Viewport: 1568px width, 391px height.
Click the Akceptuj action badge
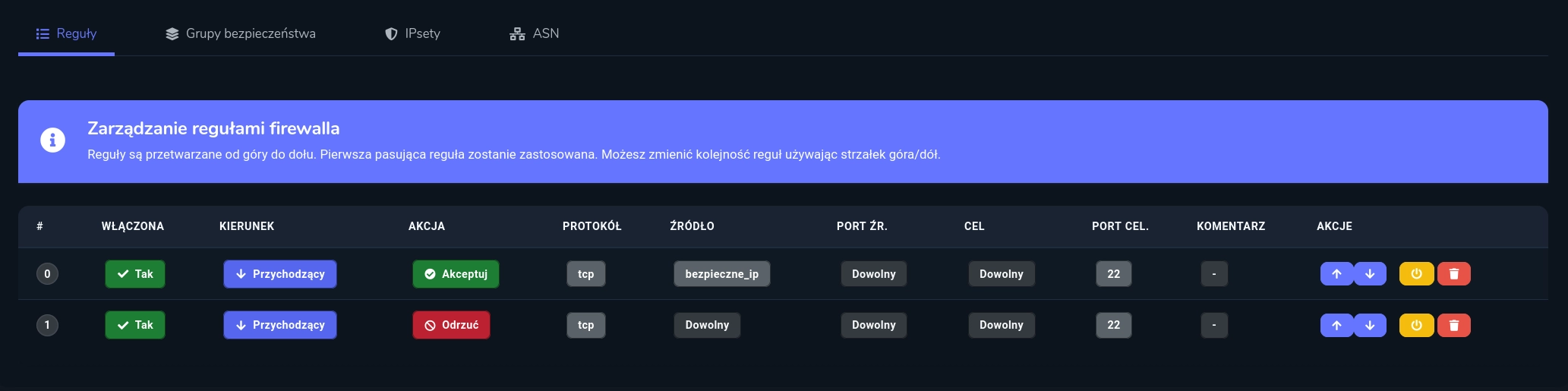[x=456, y=274]
